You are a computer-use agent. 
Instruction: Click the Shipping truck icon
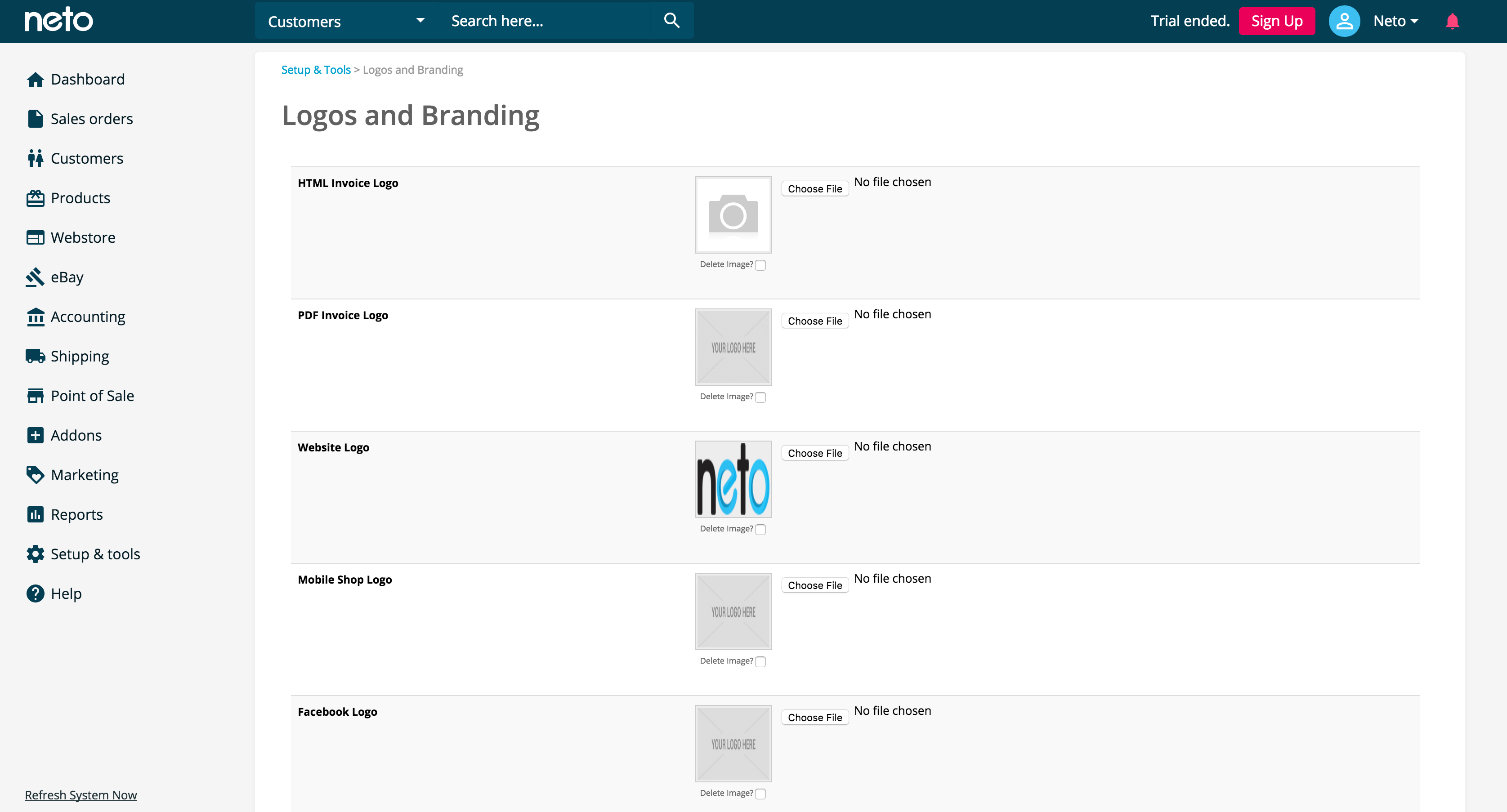pyautogui.click(x=35, y=356)
